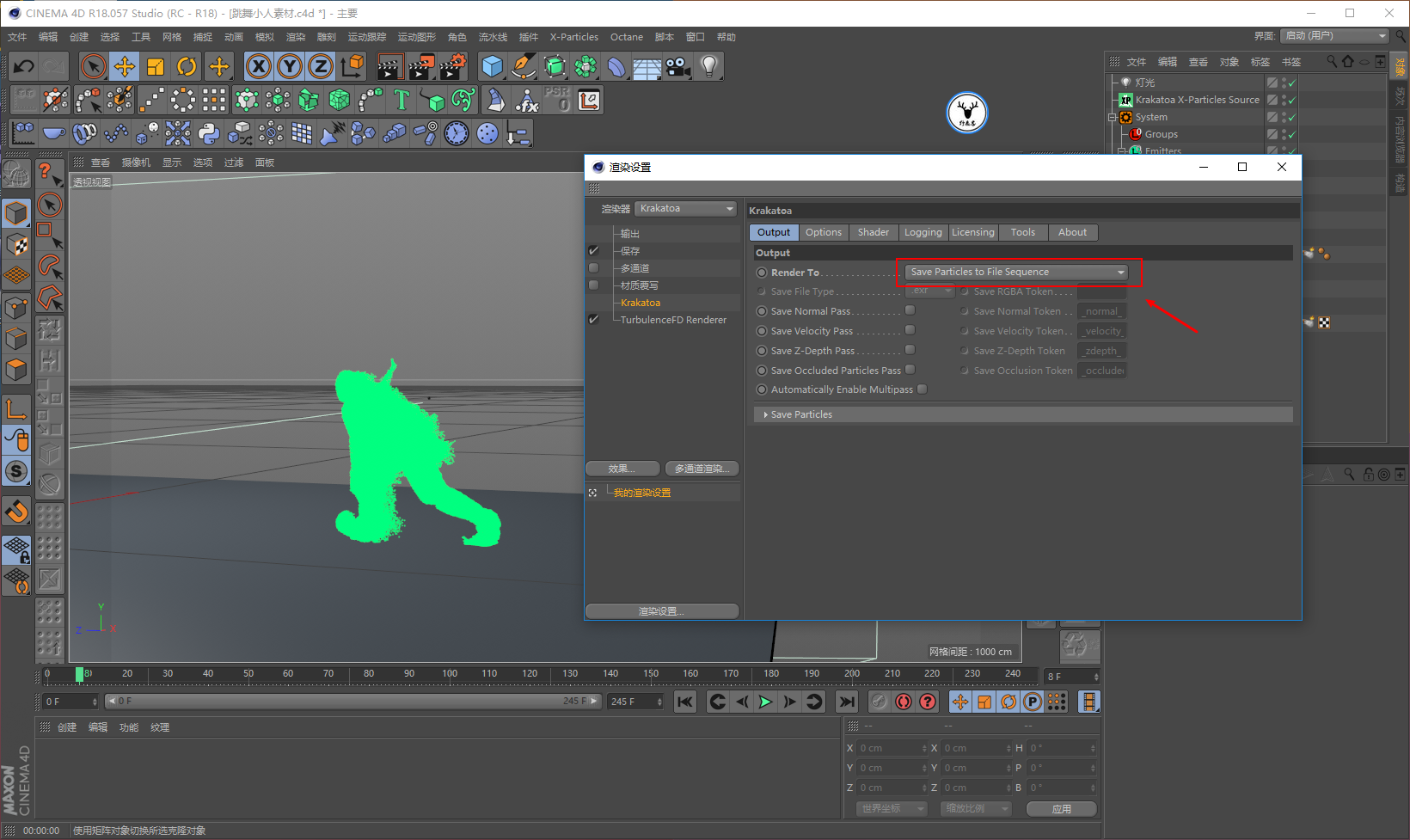Click the PSR reset icon
The height and width of the screenshot is (840, 1410).
pyautogui.click(x=557, y=100)
